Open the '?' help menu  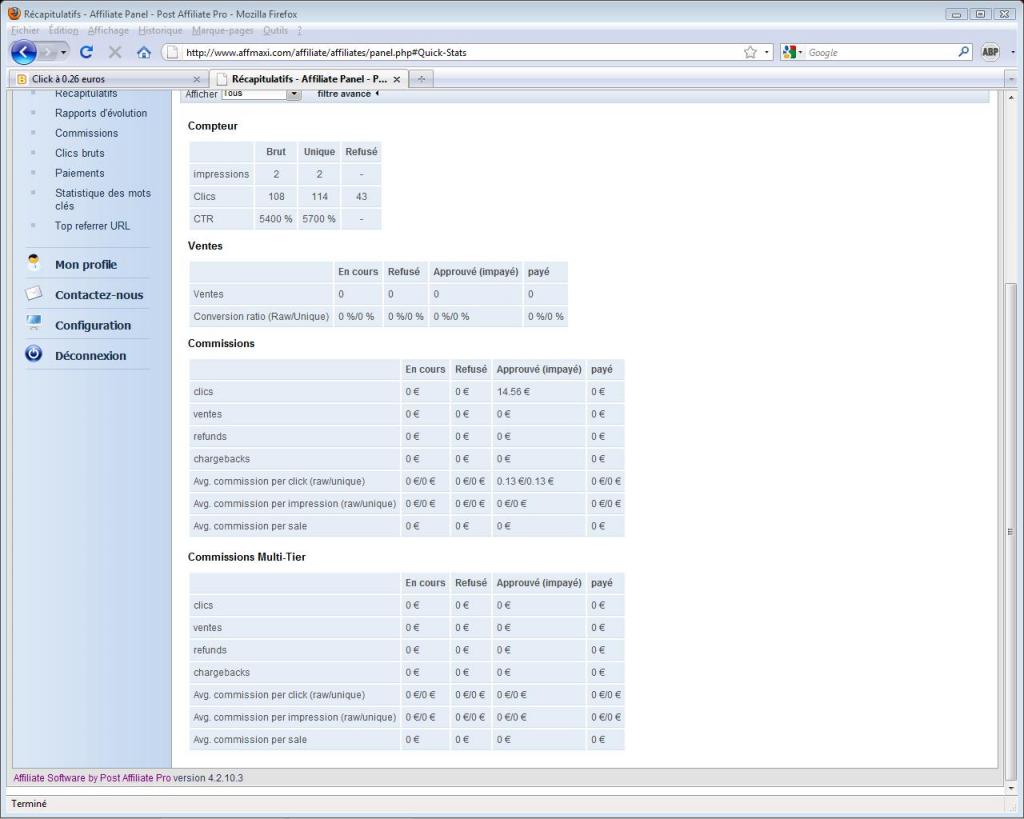click(x=299, y=30)
